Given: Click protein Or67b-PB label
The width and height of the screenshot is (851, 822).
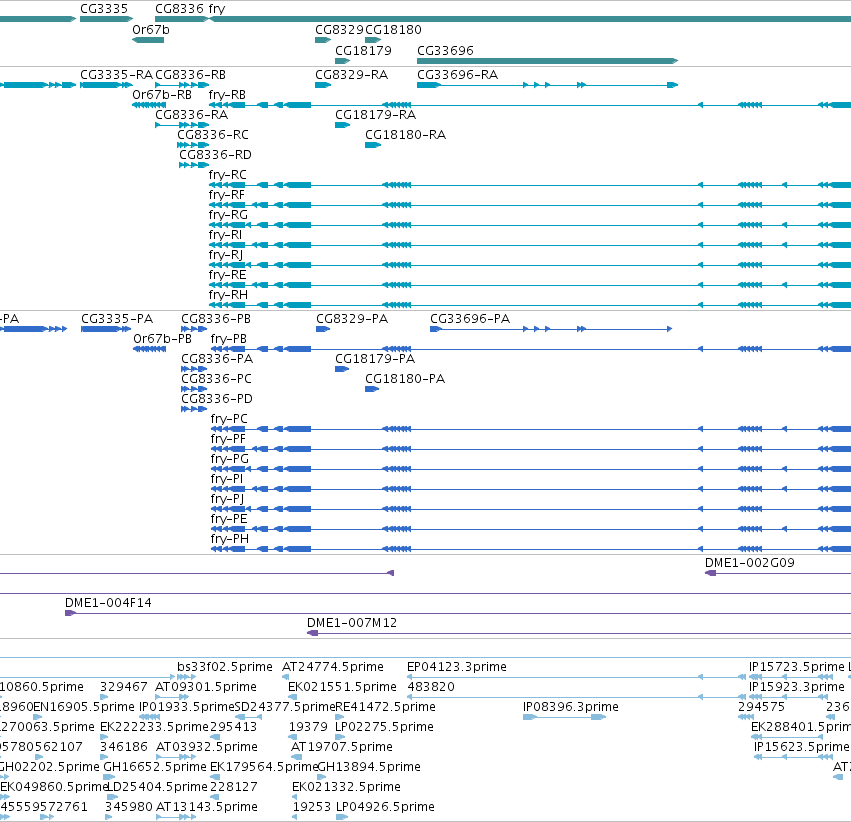Looking at the screenshot, I should coord(162,339).
